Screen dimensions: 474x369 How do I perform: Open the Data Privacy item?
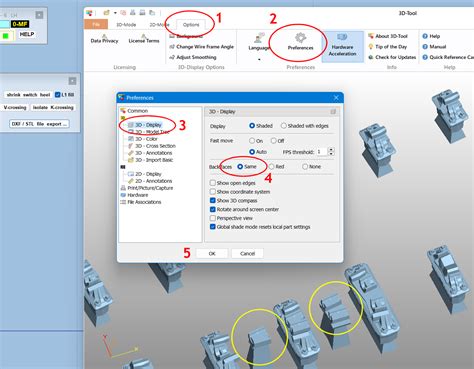[x=104, y=39]
